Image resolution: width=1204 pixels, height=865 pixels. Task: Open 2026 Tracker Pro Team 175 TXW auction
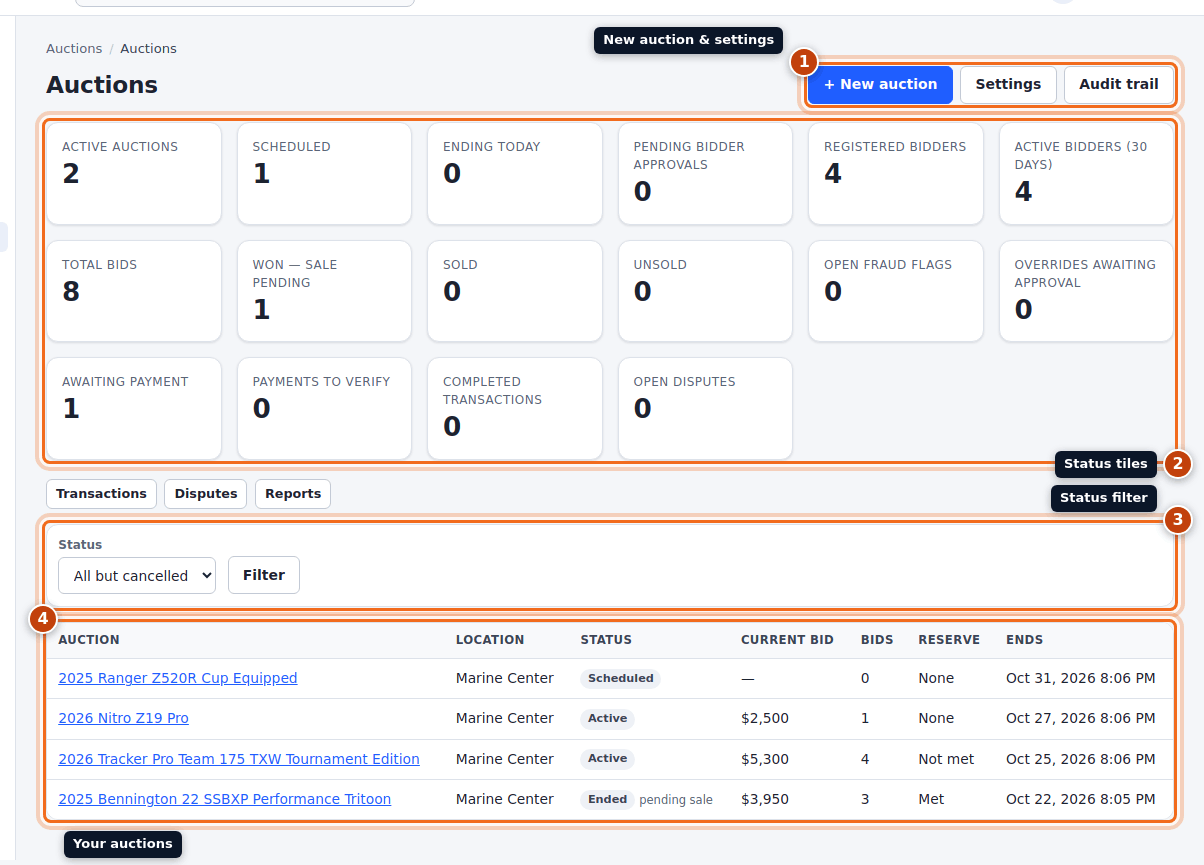click(x=239, y=759)
